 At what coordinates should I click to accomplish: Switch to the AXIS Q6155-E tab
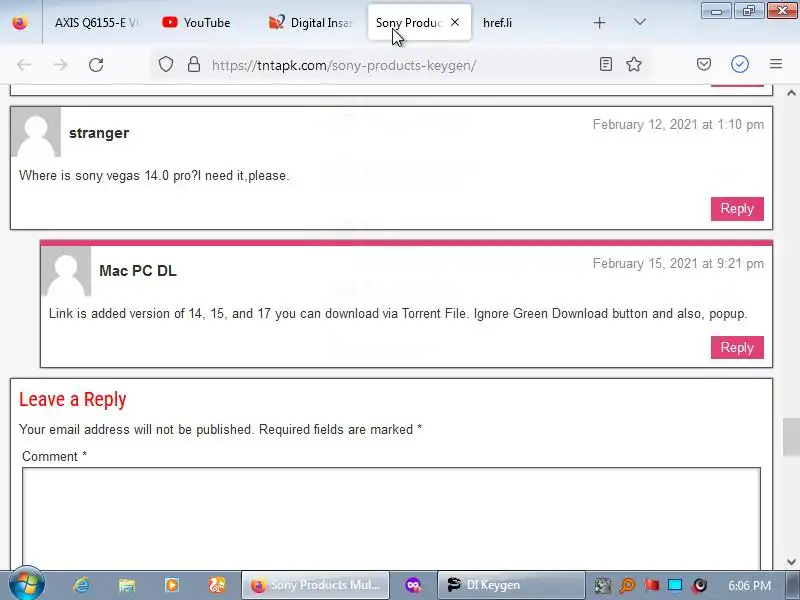(x=96, y=23)
